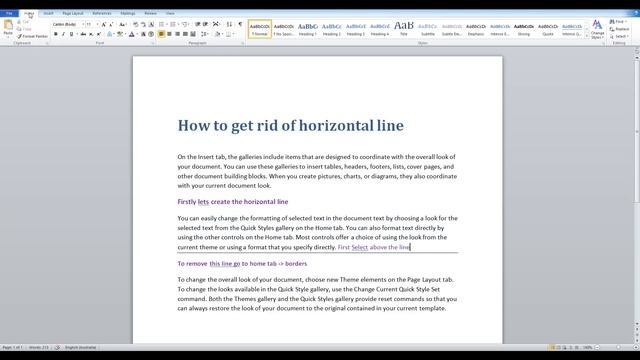Toggle Underline formatting

click(x=71, y=34)
